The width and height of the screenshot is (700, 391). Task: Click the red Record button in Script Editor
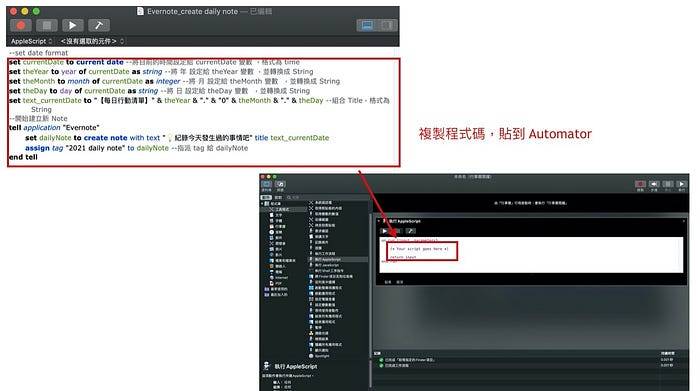coord(21,25)
